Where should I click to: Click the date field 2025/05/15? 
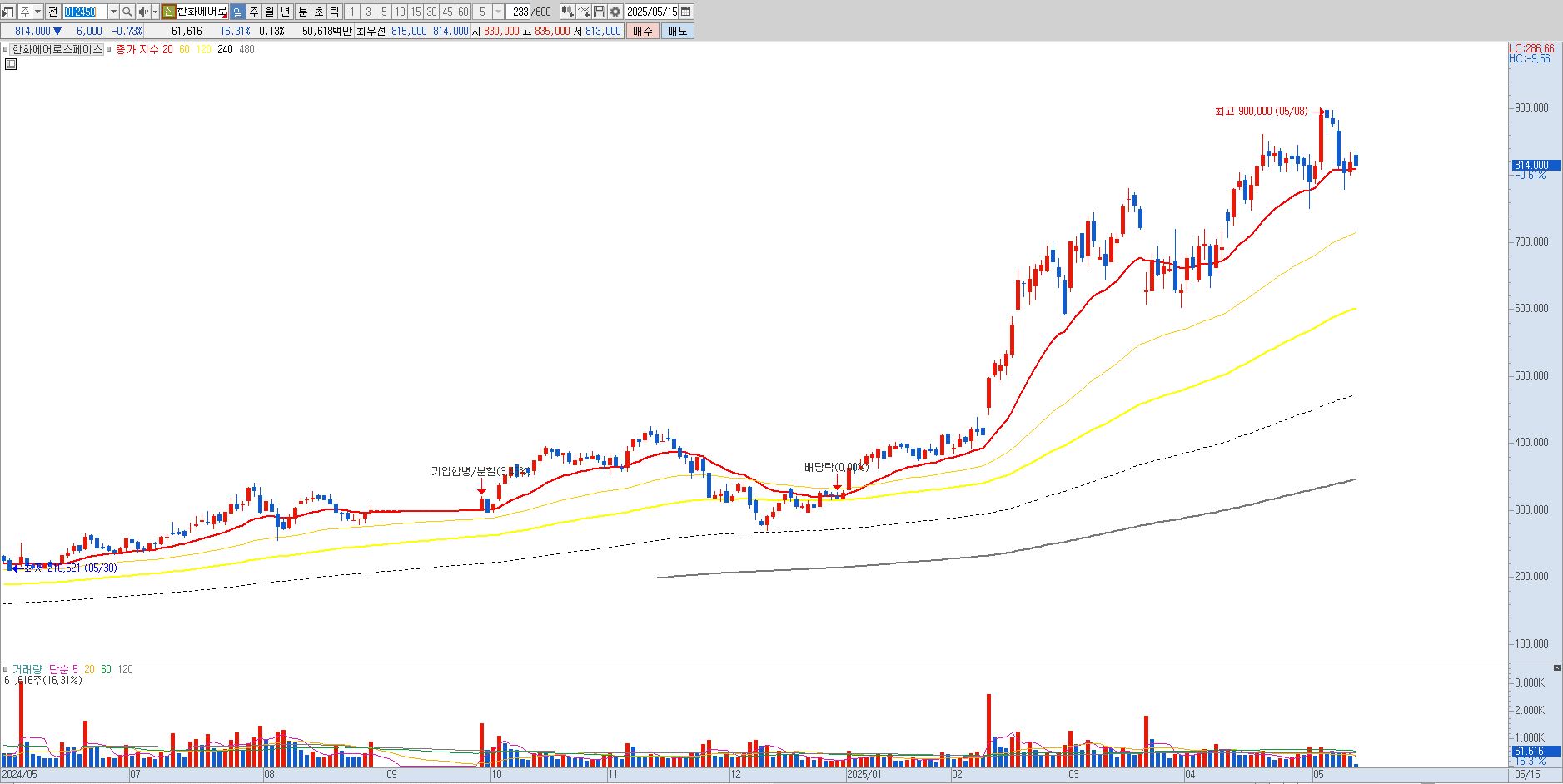click(x=652, y=12)
